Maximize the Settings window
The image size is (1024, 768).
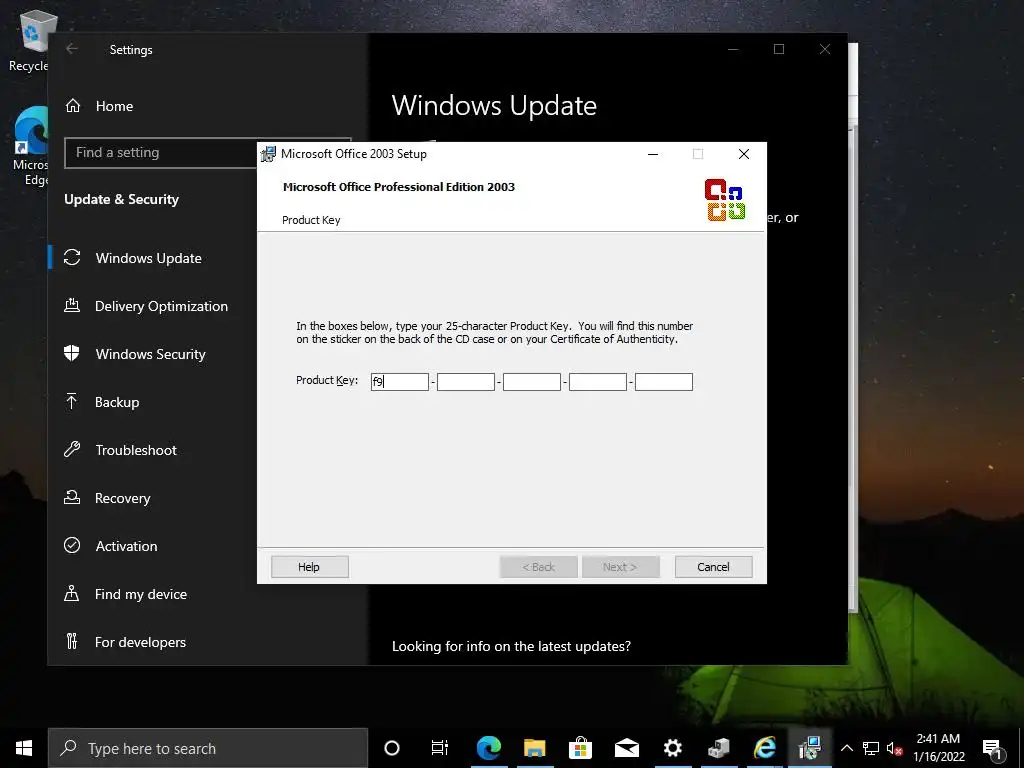(x=778, y=49)
